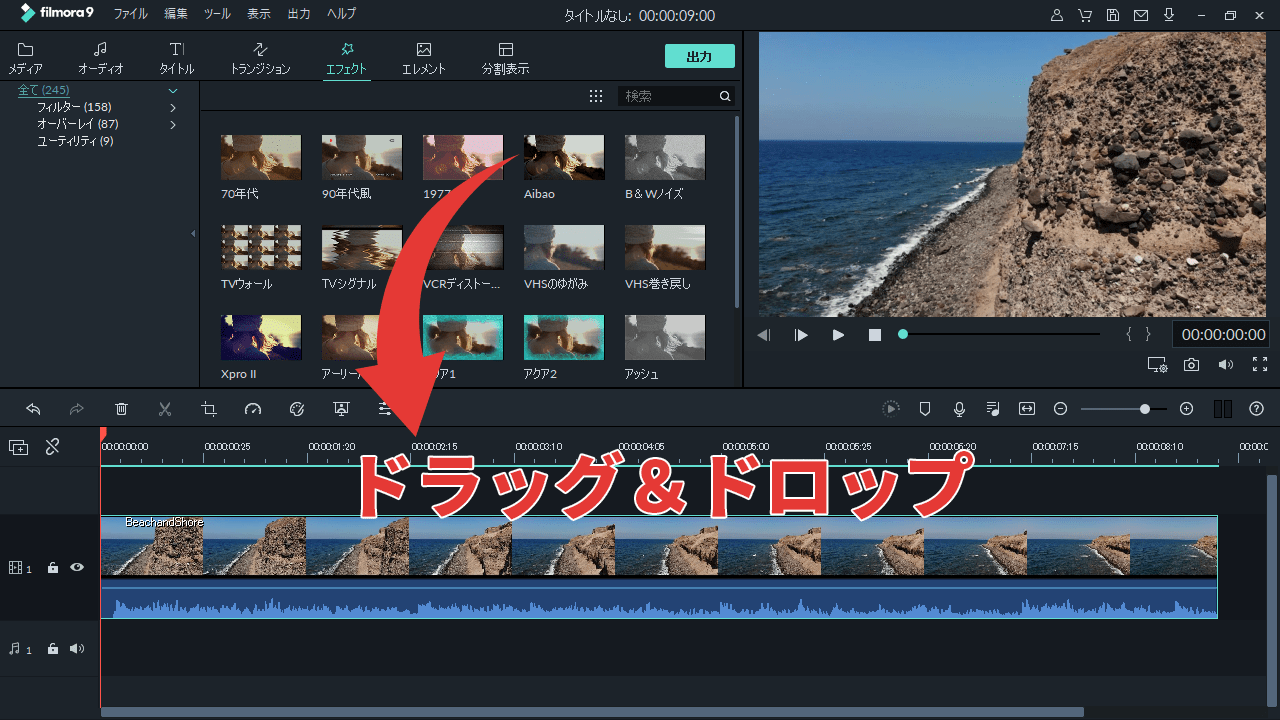This screenshot has height=720, width=1280.
Task: Open the Media tab
Action: 25,59
